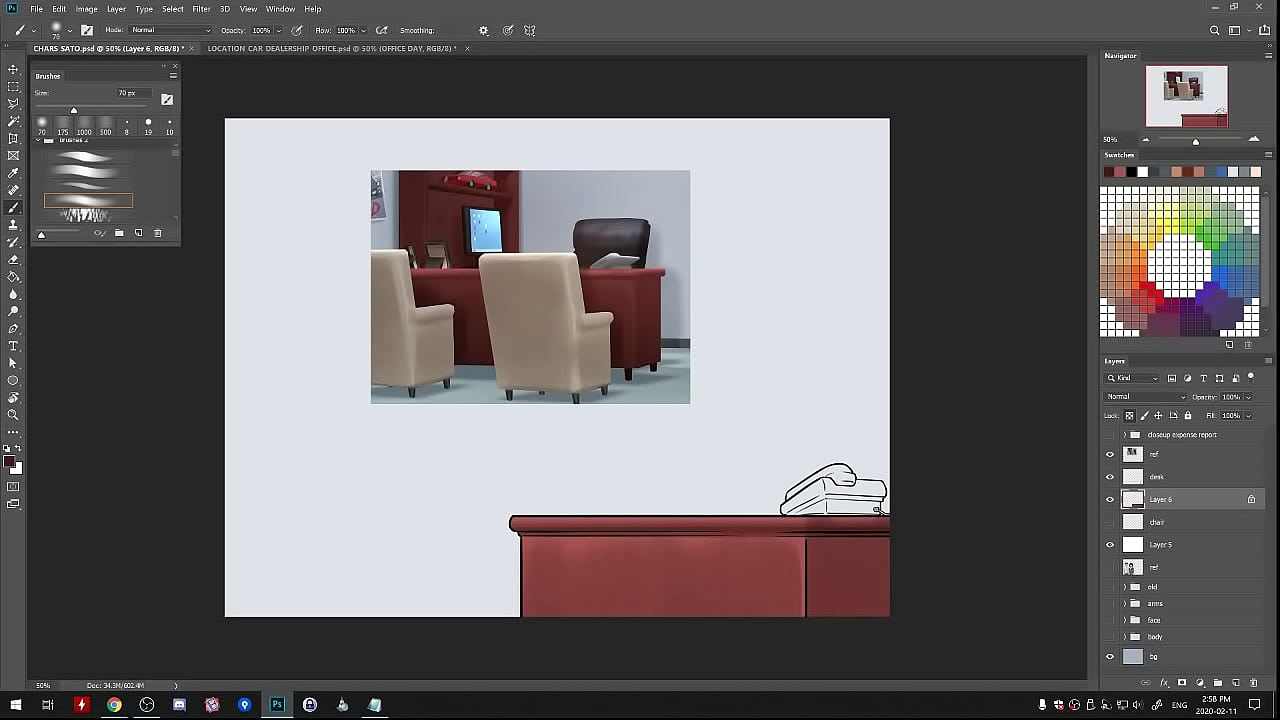Select the Crop tool

tap(13, 138)
